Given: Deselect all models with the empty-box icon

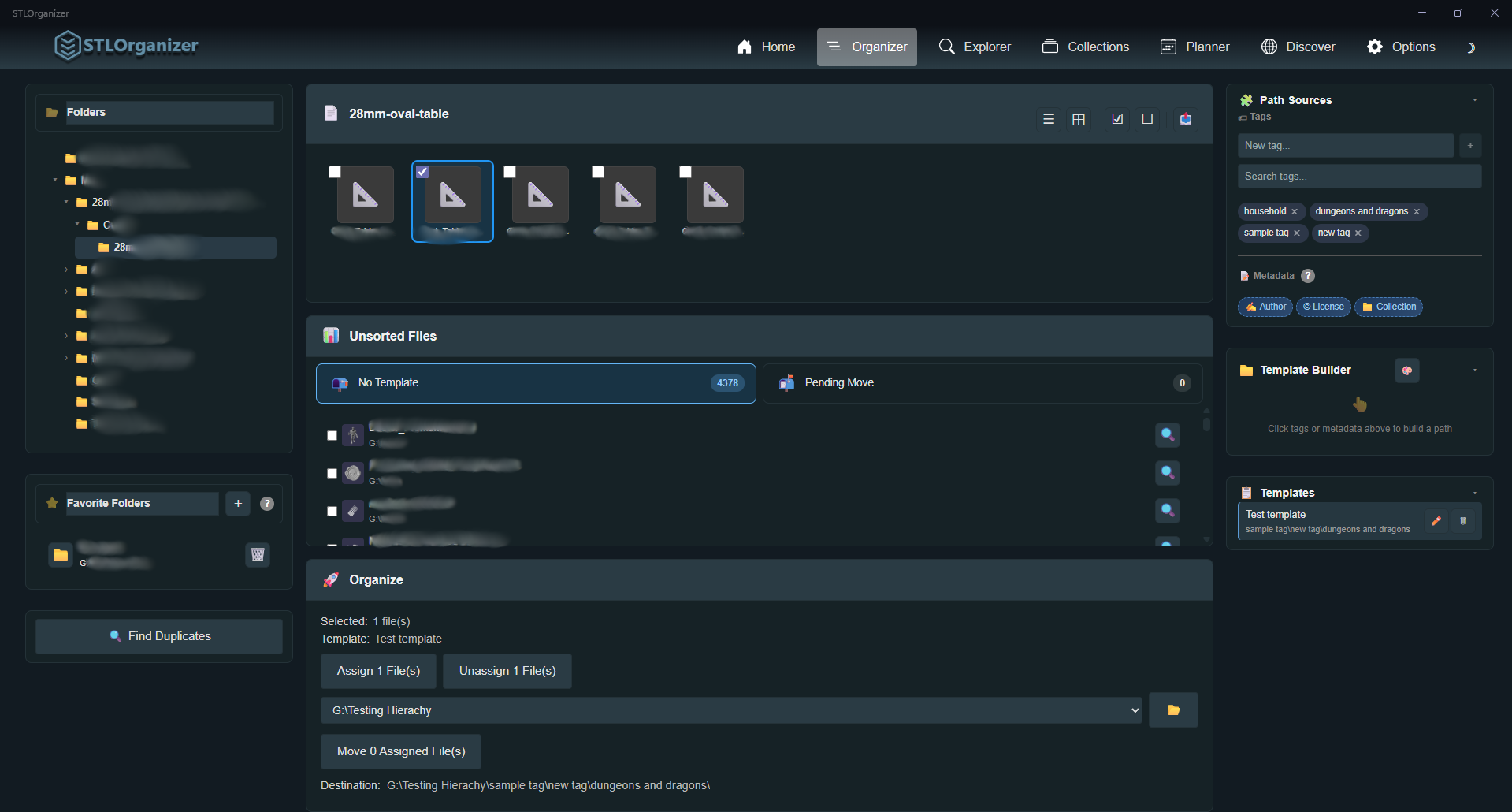Looking at the screenshot, I should tap(1147, 119).
